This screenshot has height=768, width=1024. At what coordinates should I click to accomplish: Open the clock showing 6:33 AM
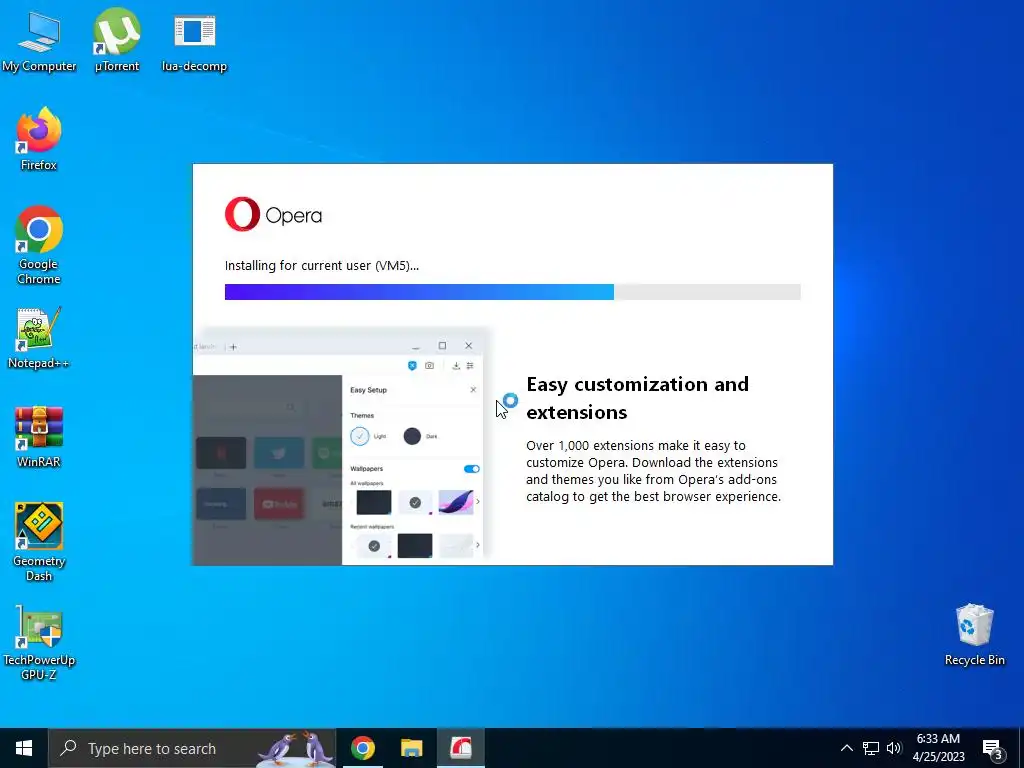938,748
